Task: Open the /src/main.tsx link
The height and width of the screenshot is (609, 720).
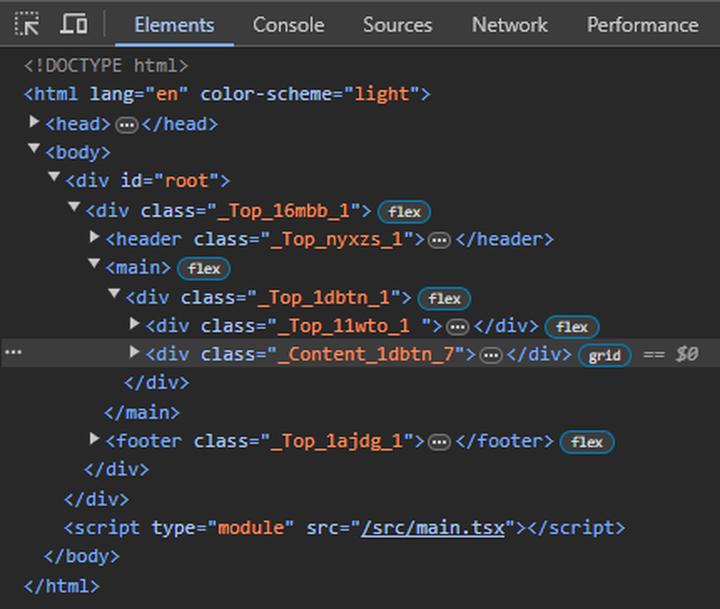Action: click(433, 528)
